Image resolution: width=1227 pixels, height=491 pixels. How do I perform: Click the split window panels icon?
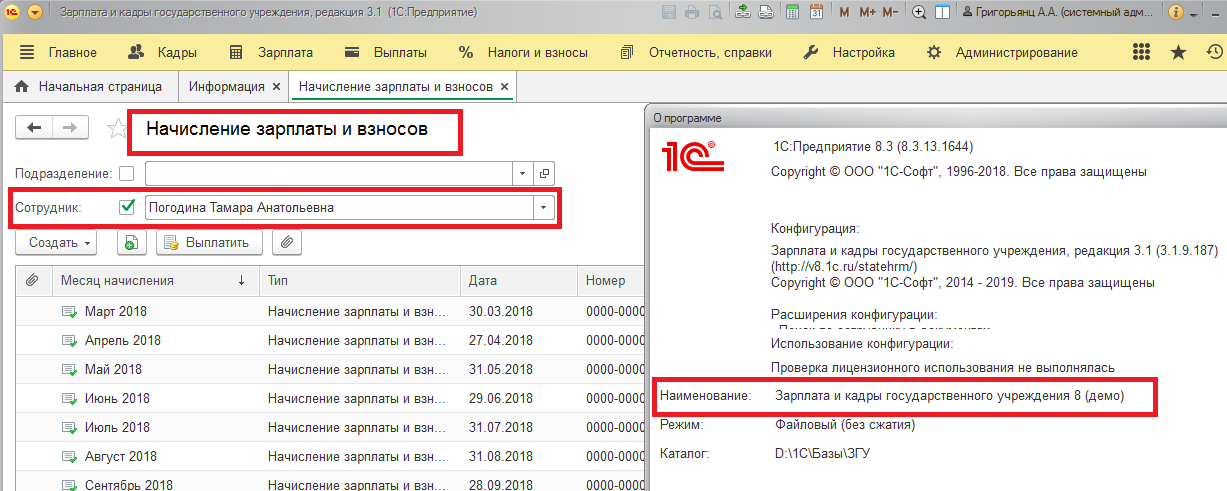943,13
